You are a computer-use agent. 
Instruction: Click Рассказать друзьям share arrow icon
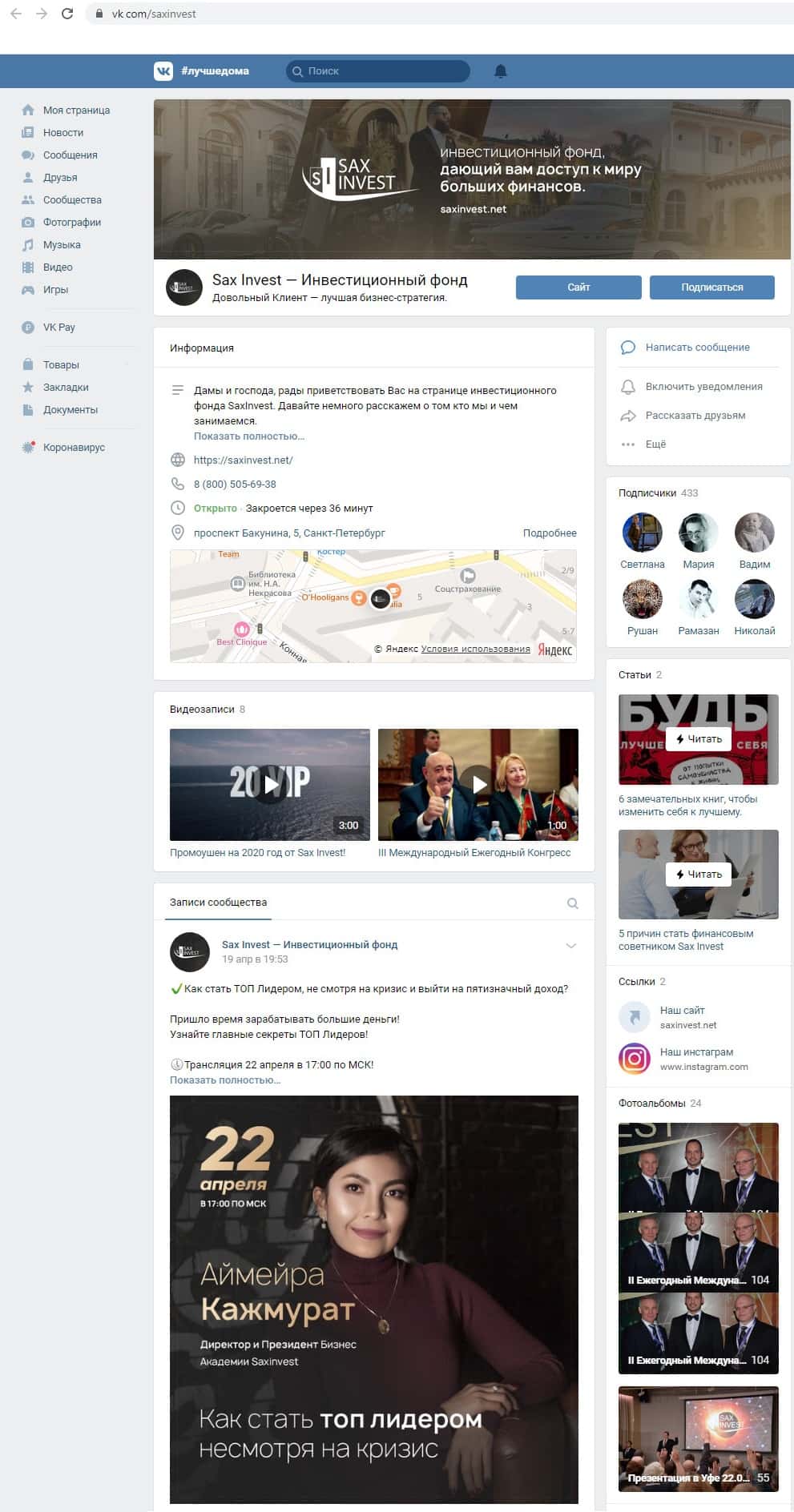click(628, 416)
